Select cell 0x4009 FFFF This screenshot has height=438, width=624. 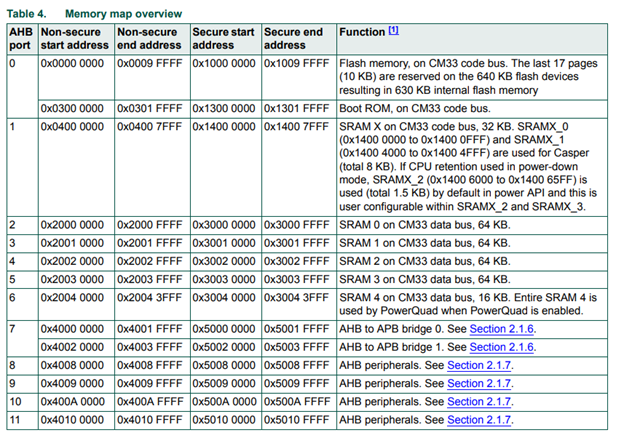[x=150, y=383]
